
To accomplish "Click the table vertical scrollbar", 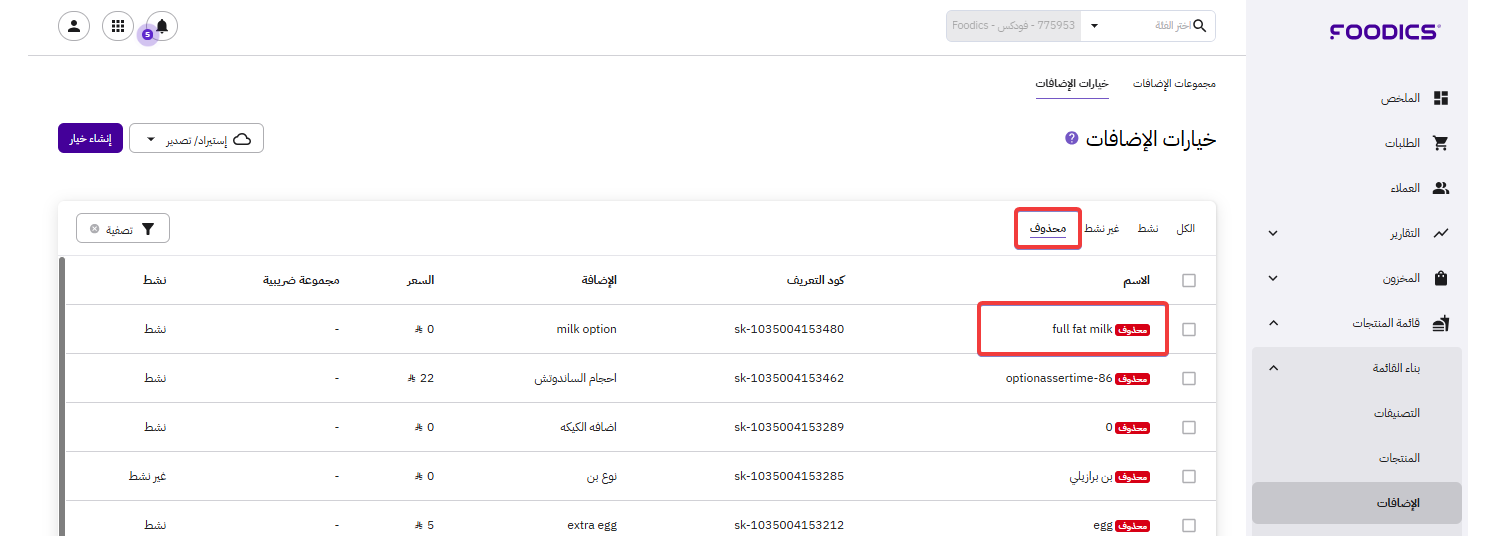I will tap(62, 400).
